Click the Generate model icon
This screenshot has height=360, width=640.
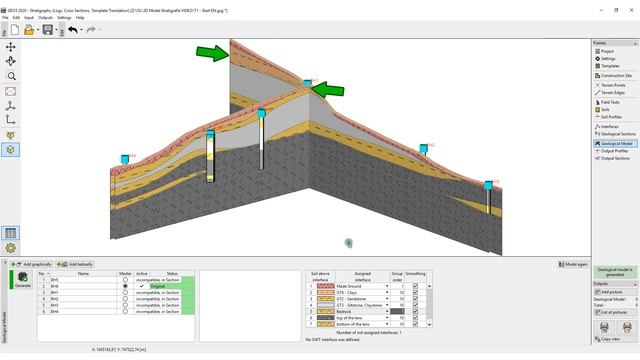click(23, 280)
